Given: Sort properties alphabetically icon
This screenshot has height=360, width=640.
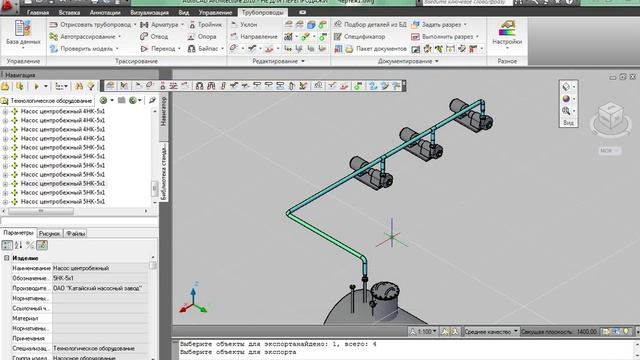Looking at the screenshot, I should [18, 245].
